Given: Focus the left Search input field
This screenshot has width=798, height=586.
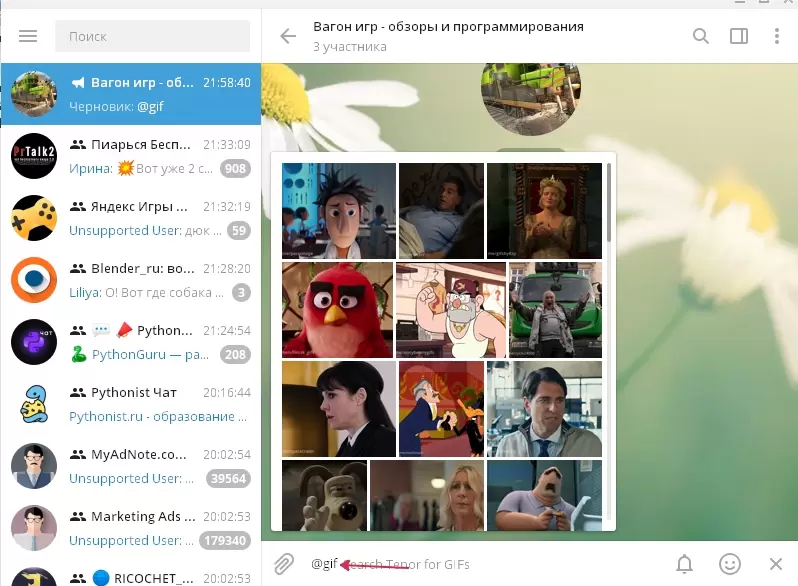Looking at the screenshot, I should click(159, 36).
